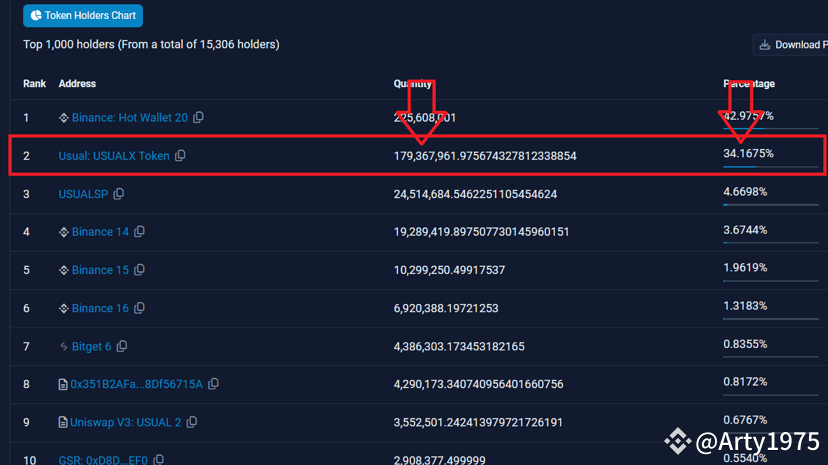Image resolution: width=828 pixels, height=465 pixels.
Task: Click quantity 19,289,419.897507730145960151
Action: coord(481,232)
